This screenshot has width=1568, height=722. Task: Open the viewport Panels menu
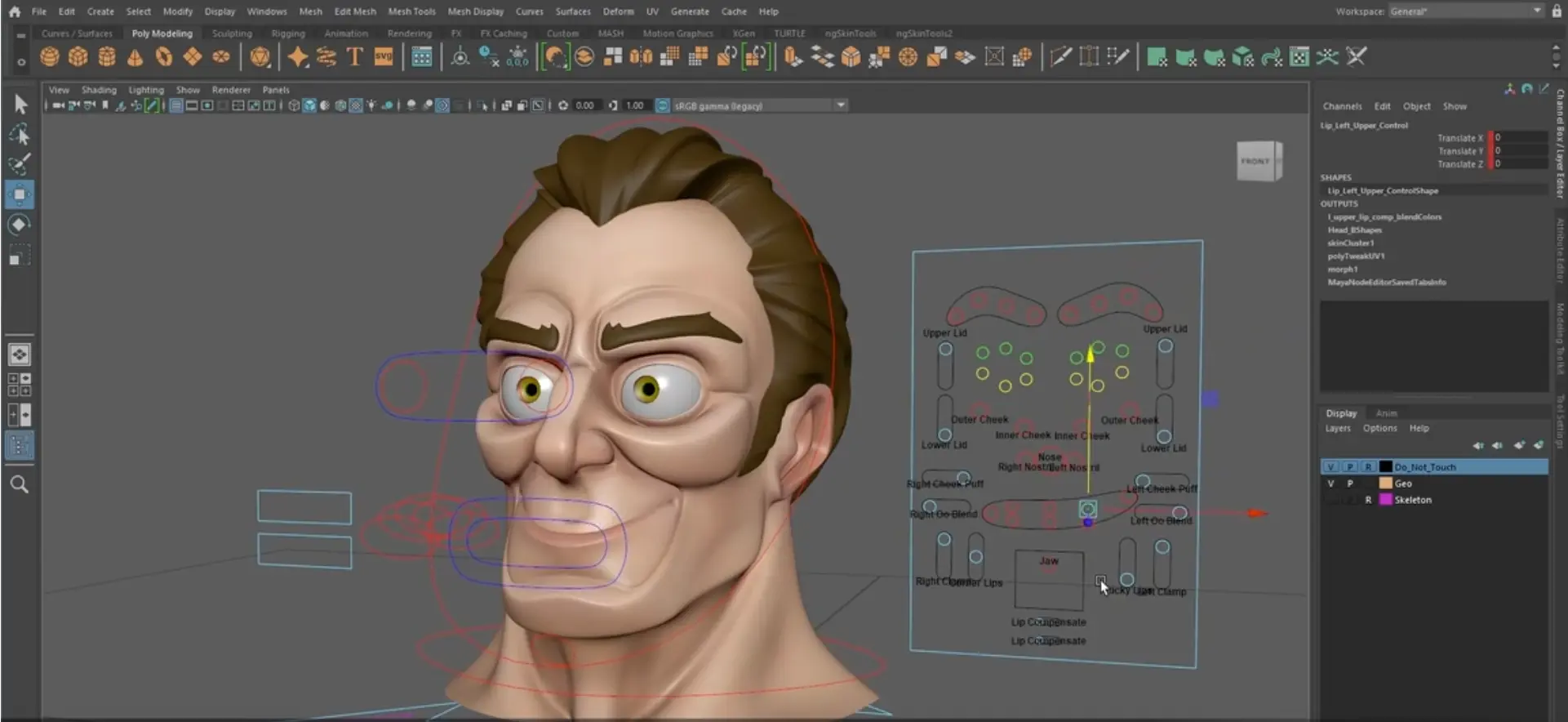pyautogui.click(x=276, y=90)
